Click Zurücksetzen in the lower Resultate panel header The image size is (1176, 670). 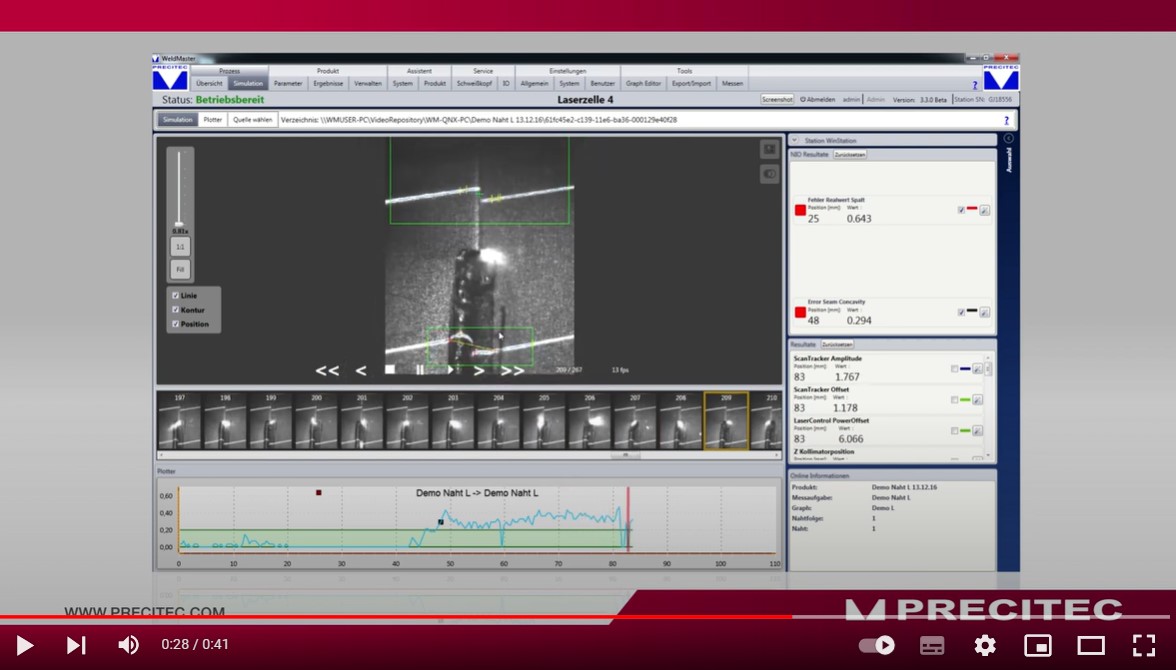point(837,344)
